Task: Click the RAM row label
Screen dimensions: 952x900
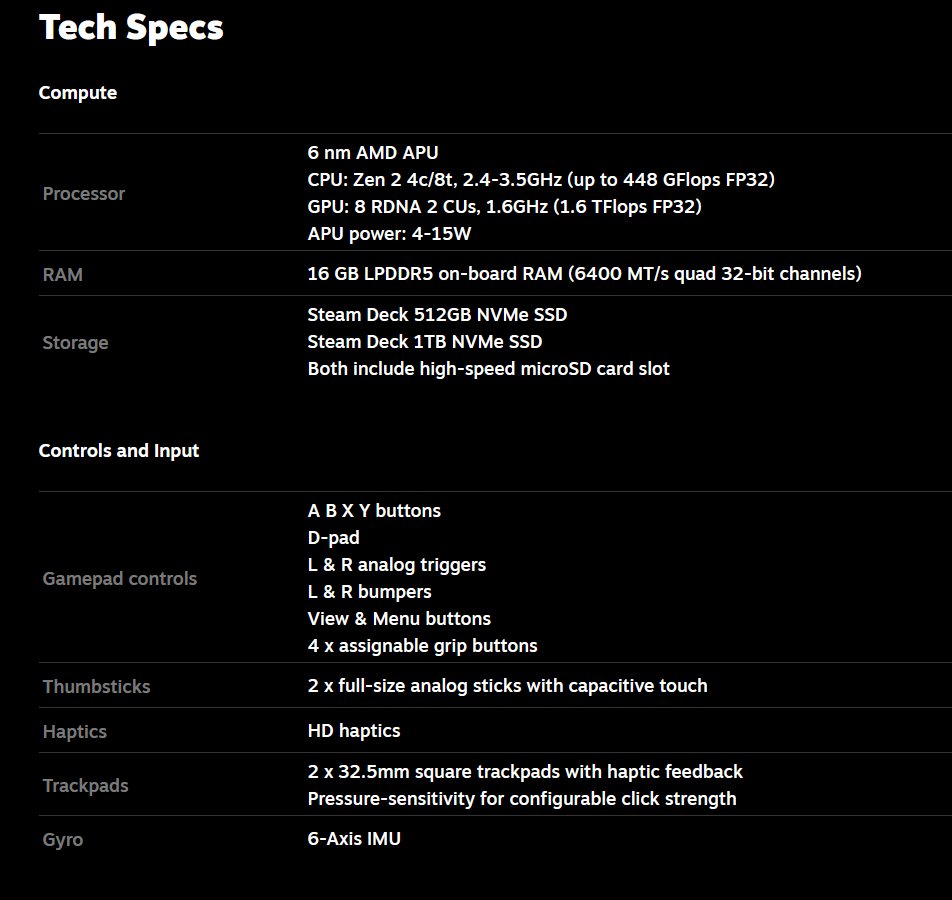Action: click(63, 275)
